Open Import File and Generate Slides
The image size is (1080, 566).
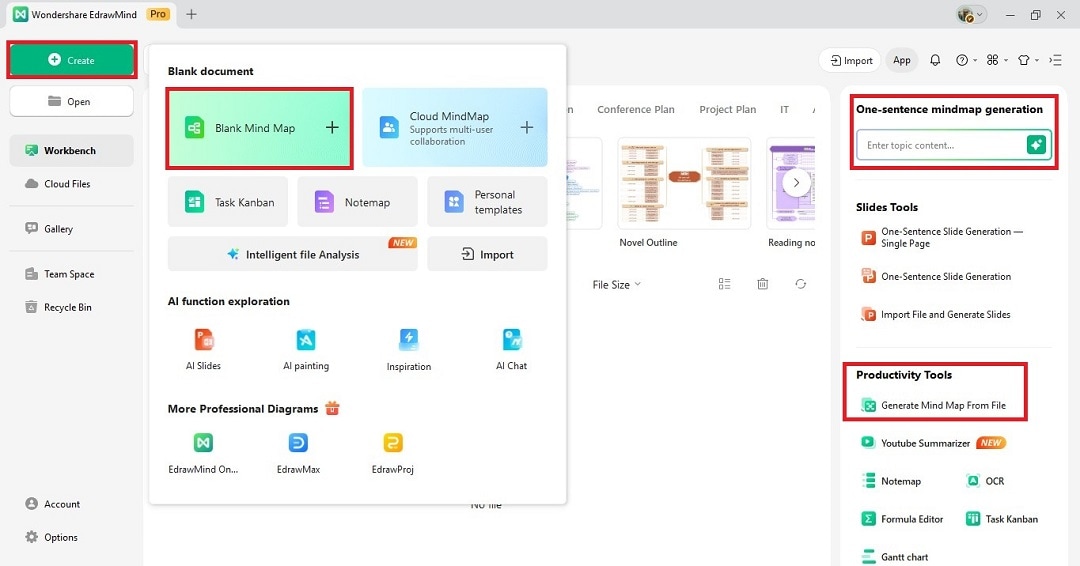936,314
